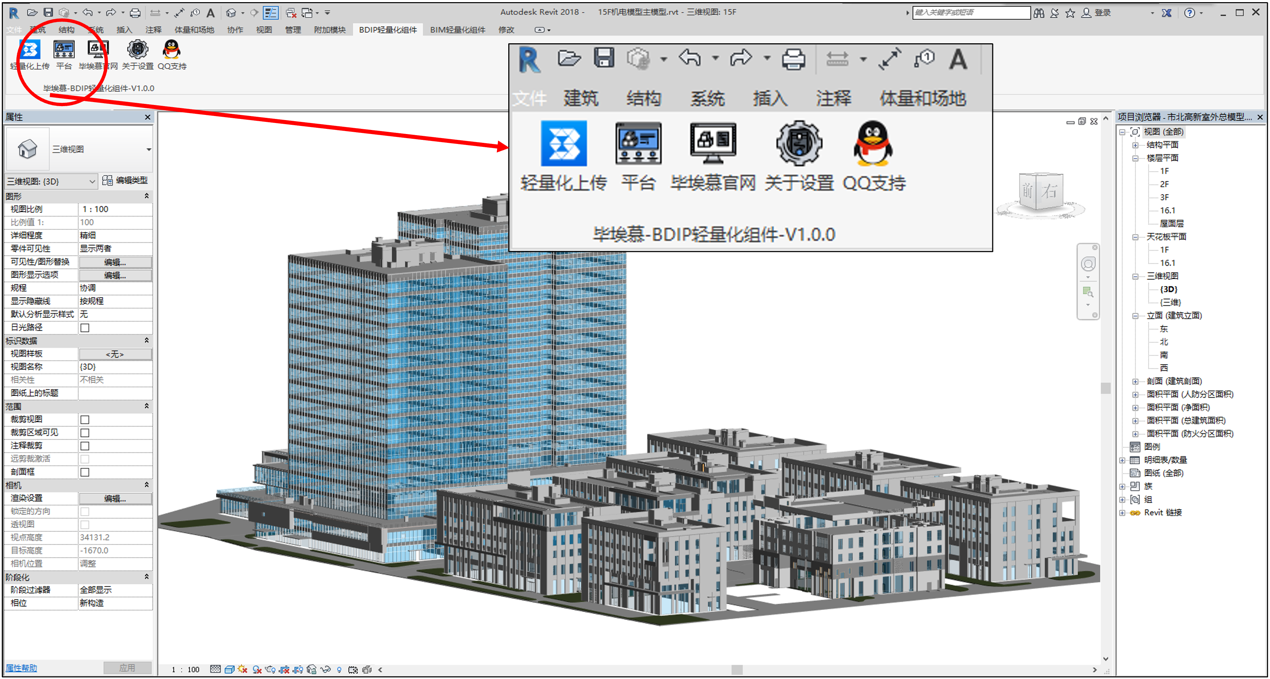
Task: Click the keyword search input field
Action: coord(970,13)
